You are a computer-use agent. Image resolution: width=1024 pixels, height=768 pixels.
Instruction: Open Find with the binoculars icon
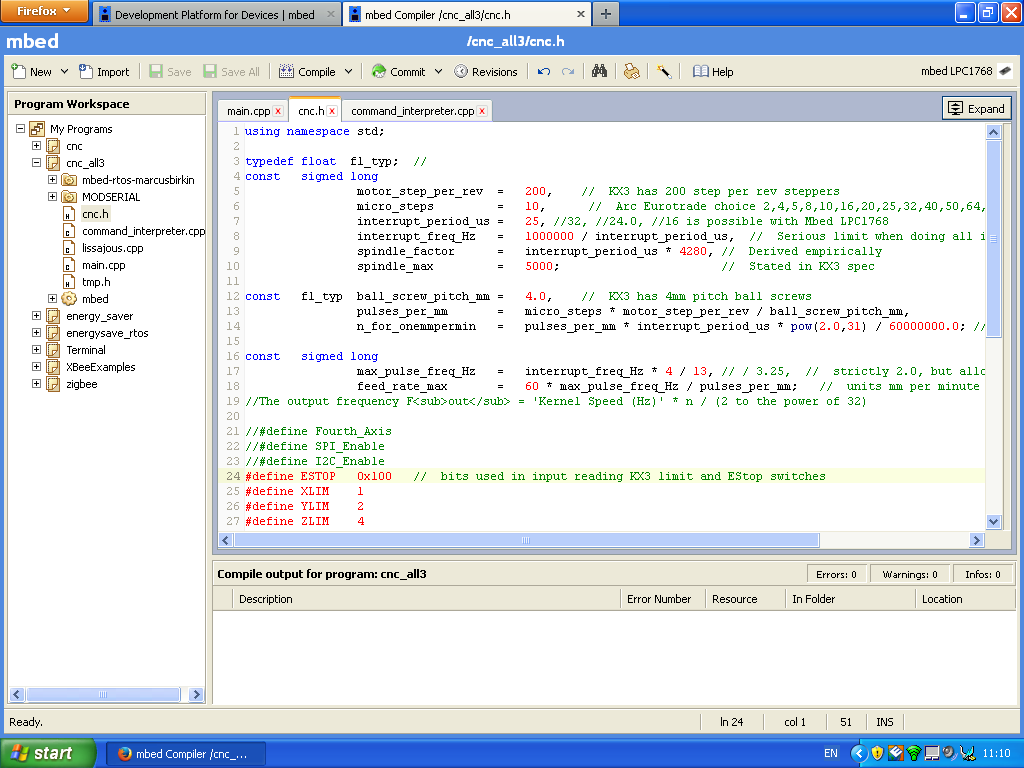[599, 71]
